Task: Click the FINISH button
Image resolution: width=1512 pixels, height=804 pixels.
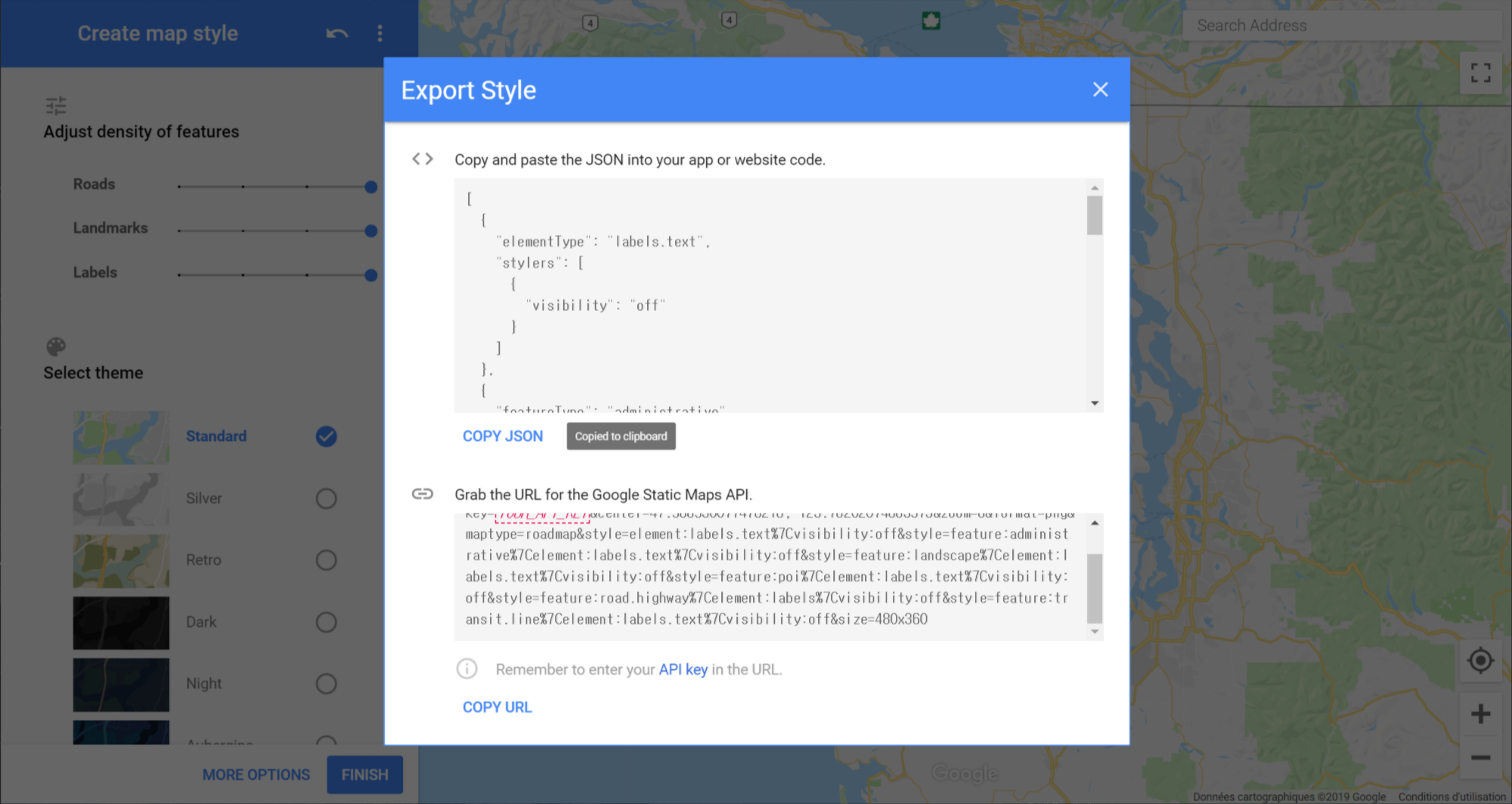Action: (364, 775)
